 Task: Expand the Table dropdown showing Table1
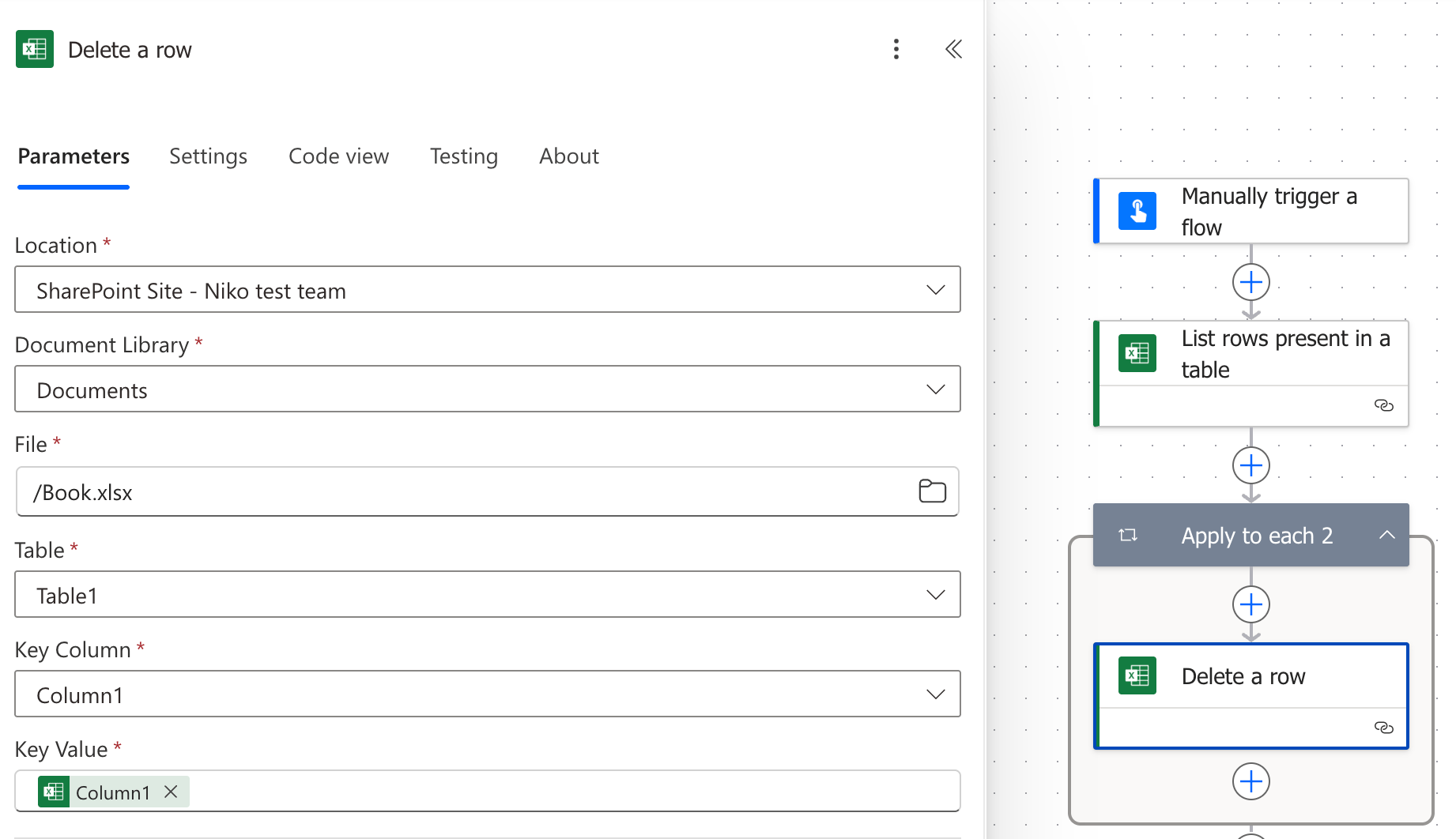pos(488,594)
